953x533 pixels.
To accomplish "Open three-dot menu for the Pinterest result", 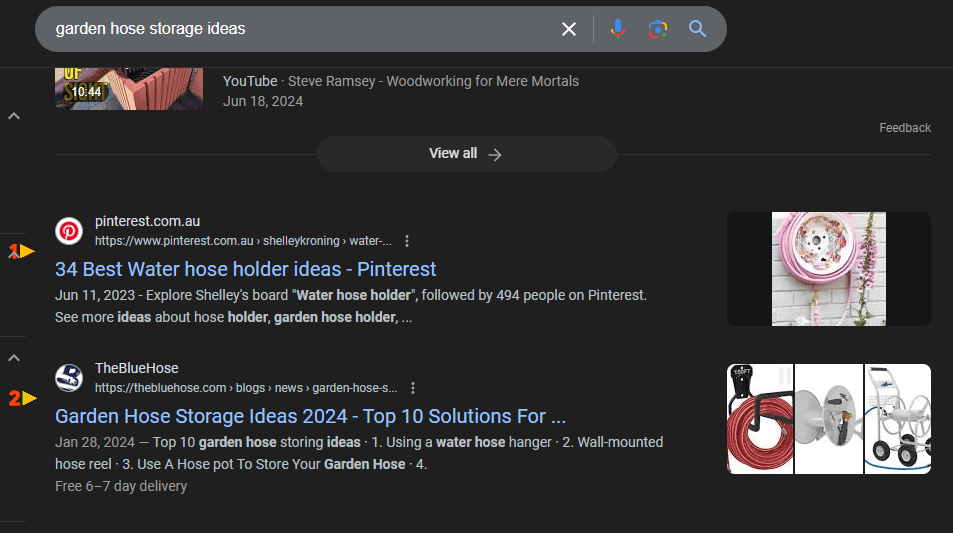I will click(x=407, y=241).
